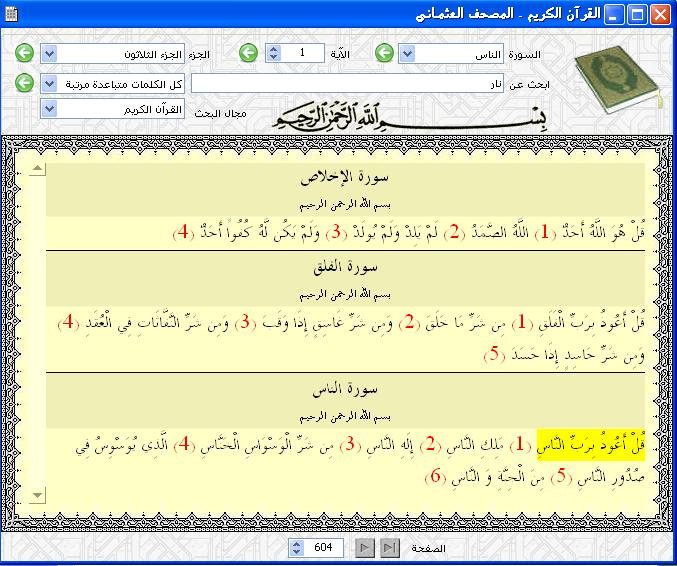Viewport: 677px width, 566px height.
Task: Click the سورة الفلق heading
Action: point(345,268)
